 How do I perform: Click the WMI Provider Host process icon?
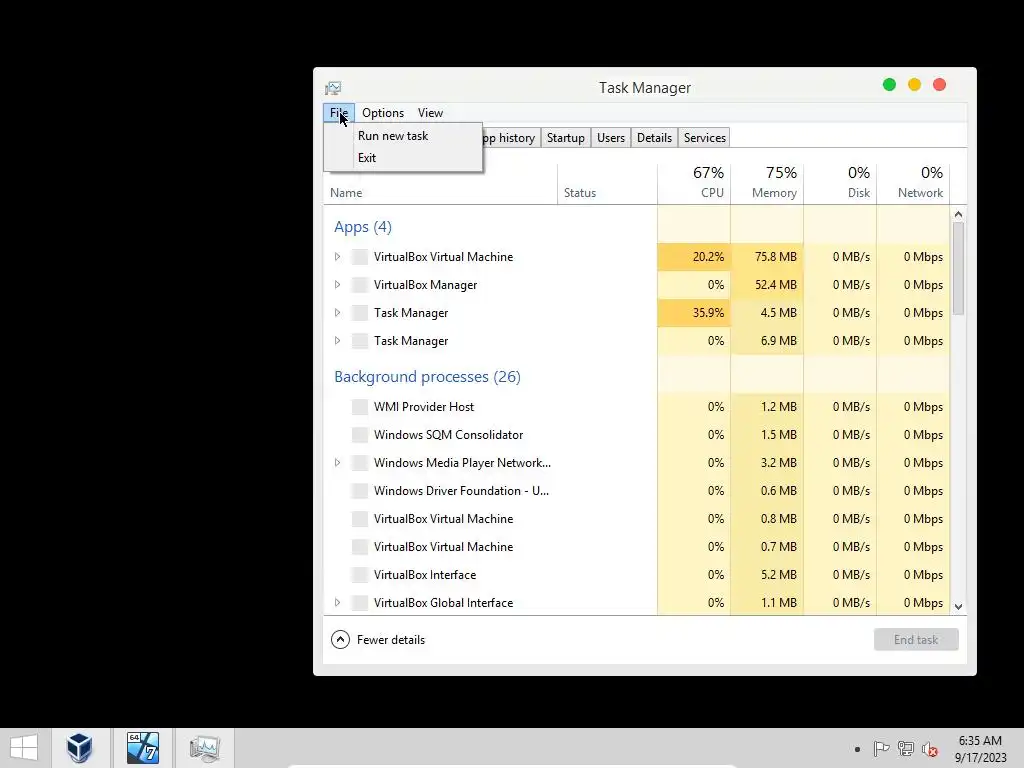coord(360,407)
